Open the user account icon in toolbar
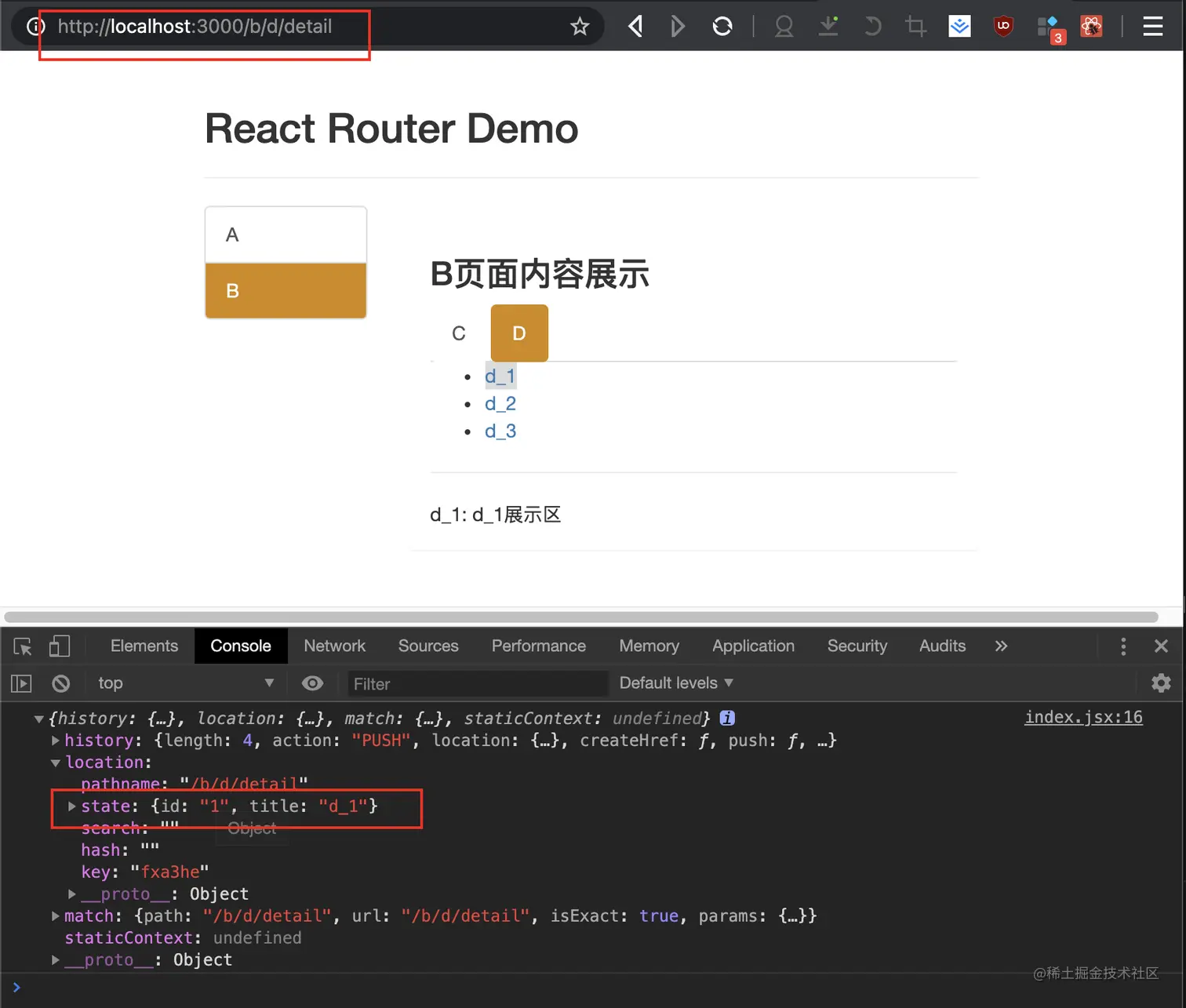Viewport: 1186px width, 1008px height. coord(784,27)
